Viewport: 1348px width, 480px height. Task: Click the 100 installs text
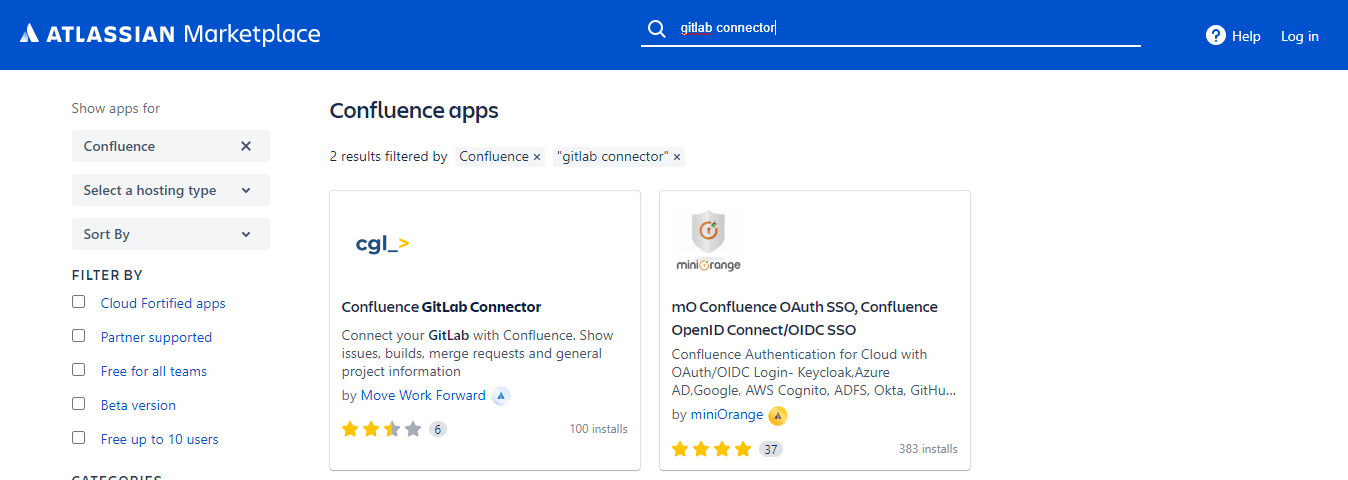(599, 429)
